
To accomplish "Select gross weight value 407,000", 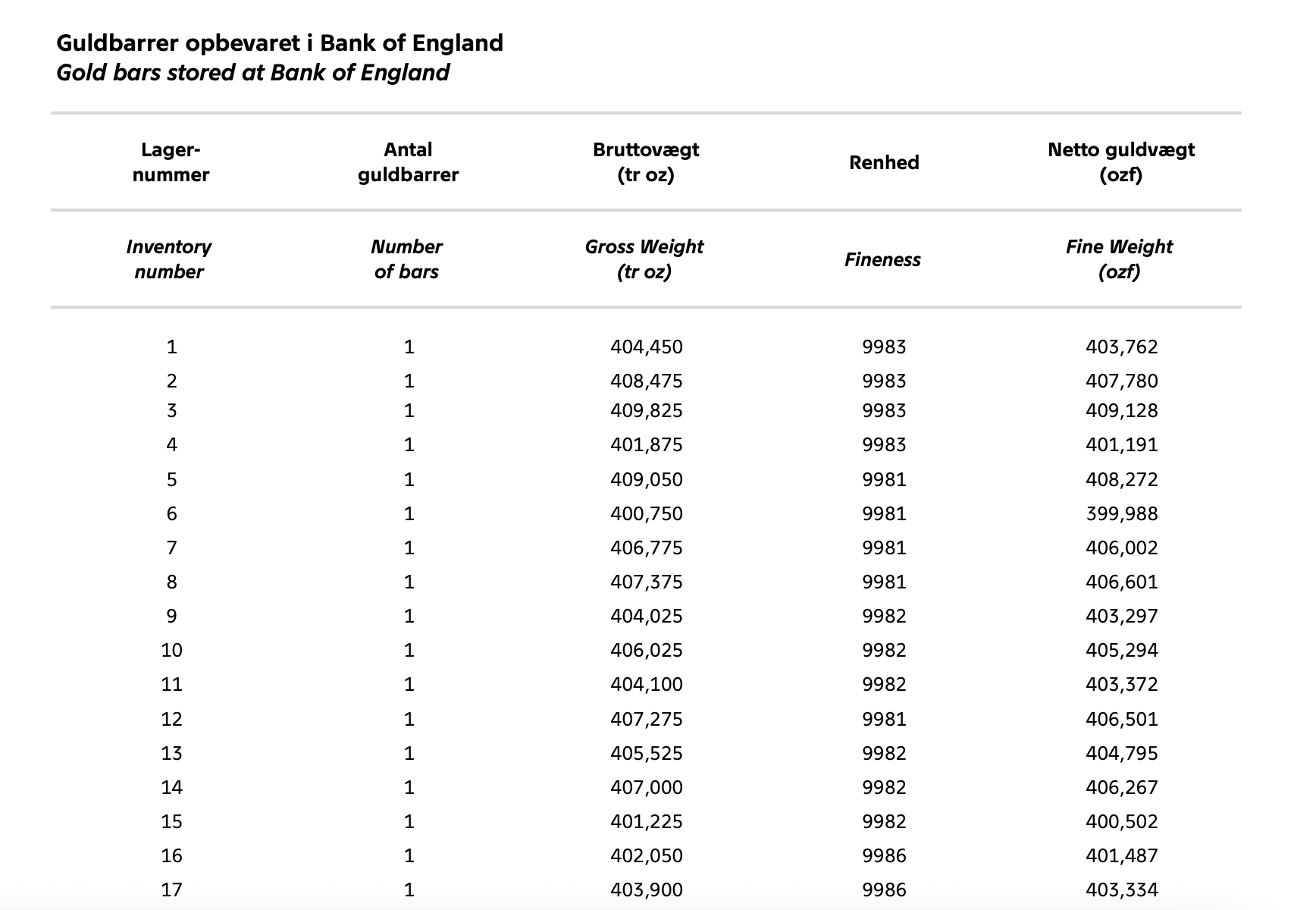I will tap(647, 788).
